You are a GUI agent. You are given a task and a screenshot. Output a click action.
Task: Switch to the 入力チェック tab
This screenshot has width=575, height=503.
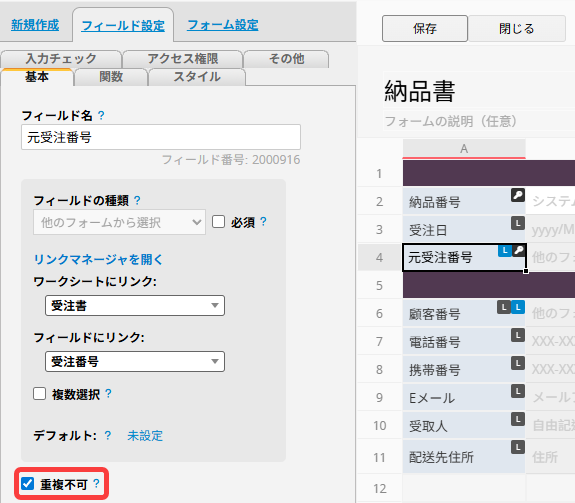[61, 59]
